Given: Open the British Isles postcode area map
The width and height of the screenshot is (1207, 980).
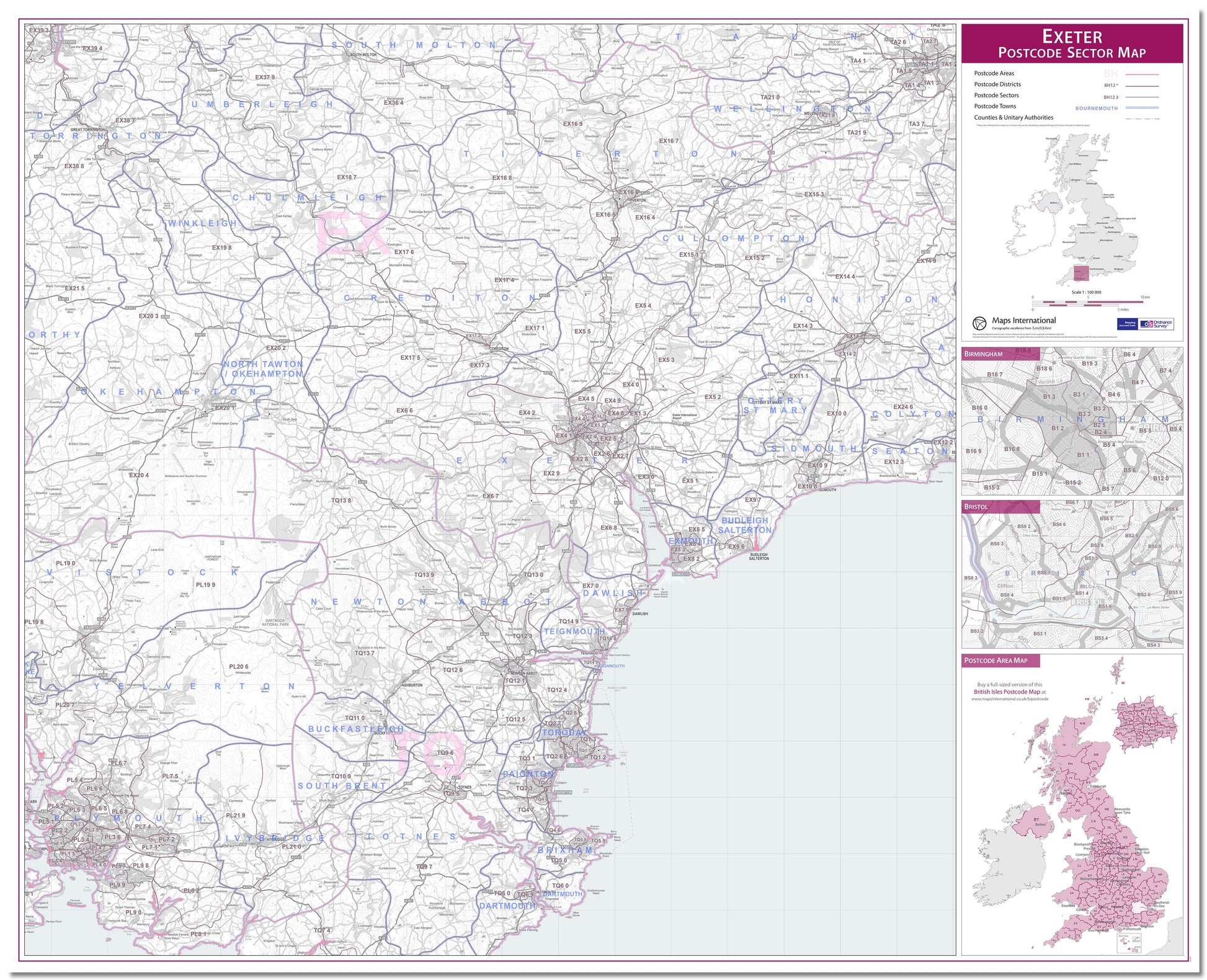Looking at the screenshot, I should (x=1072, y=804).
